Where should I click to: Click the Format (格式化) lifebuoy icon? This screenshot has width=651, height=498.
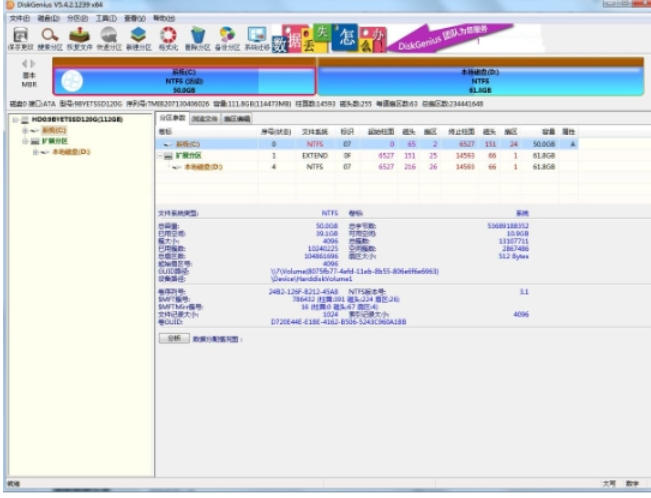(x=168, y=38)
